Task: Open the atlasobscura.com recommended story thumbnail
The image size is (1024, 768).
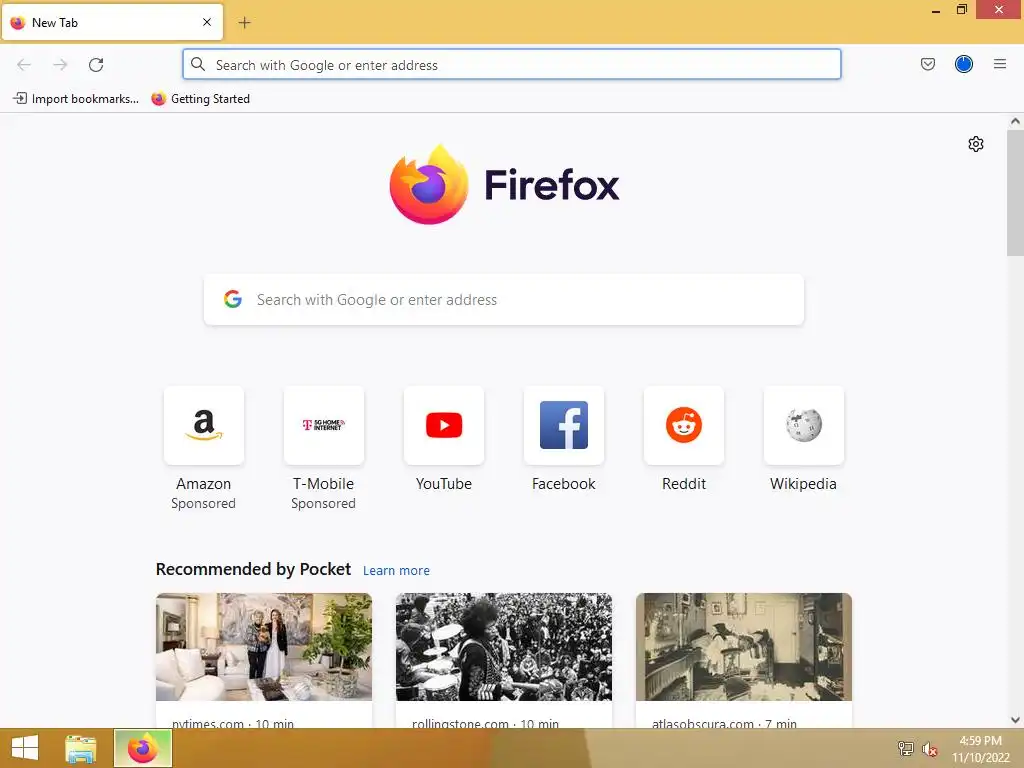Action: (744, 647)
